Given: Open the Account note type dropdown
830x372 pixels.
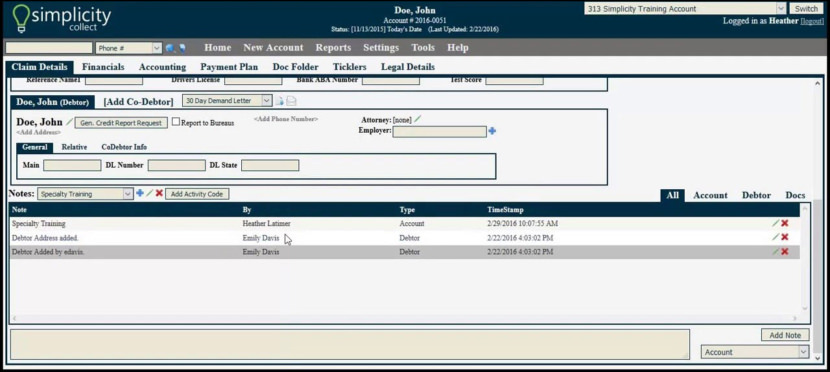Looking at the screenshot, I should [x=755, y=352].
